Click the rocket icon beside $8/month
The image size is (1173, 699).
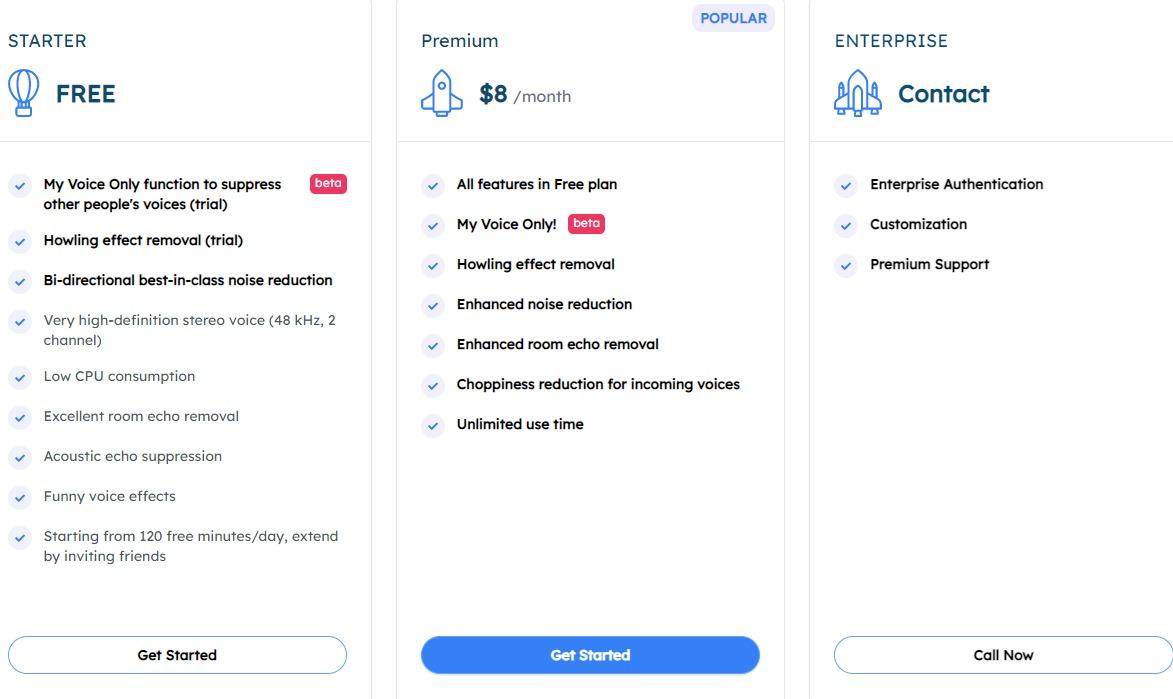coord(441,93)
